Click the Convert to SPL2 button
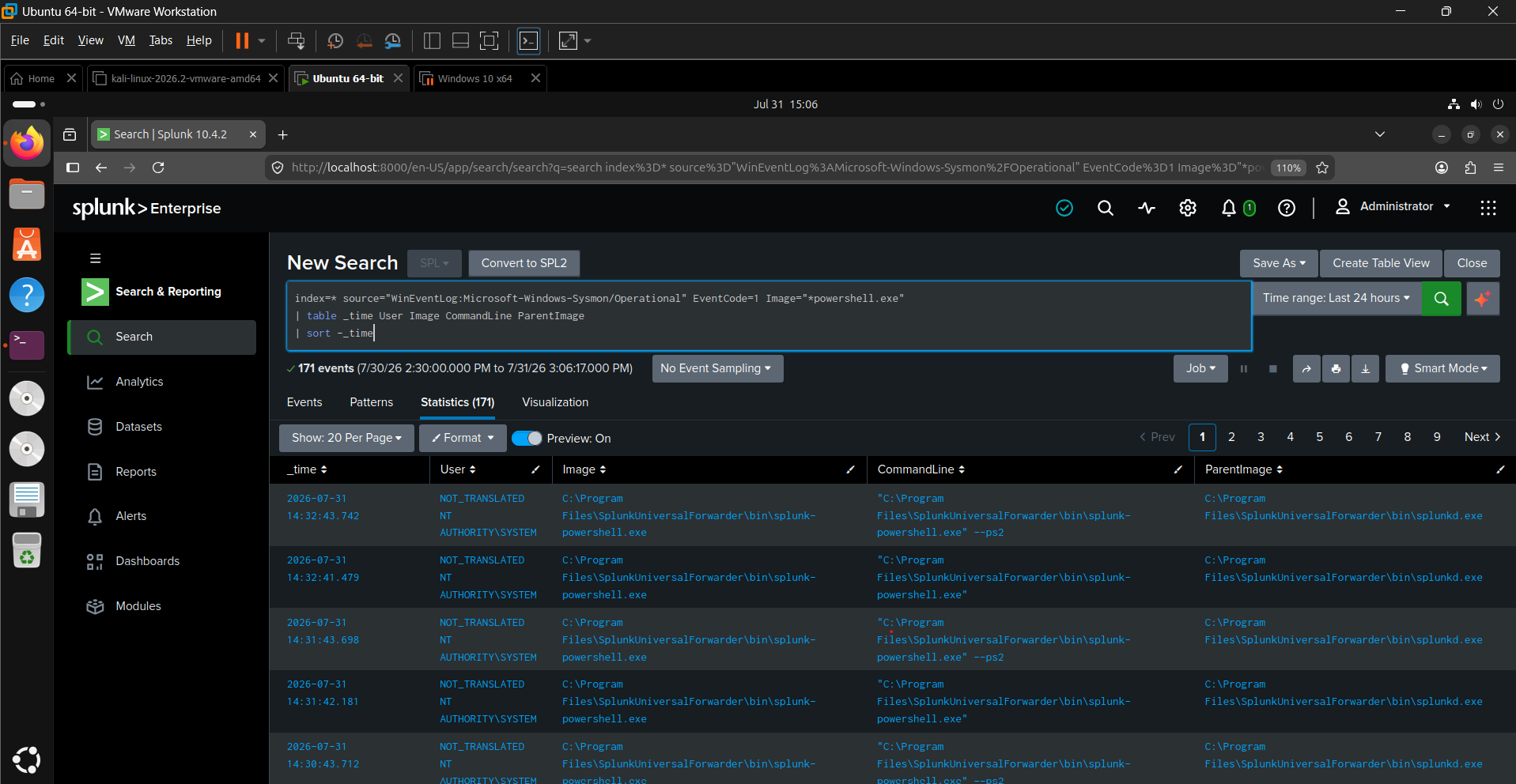 coord(524,263)
